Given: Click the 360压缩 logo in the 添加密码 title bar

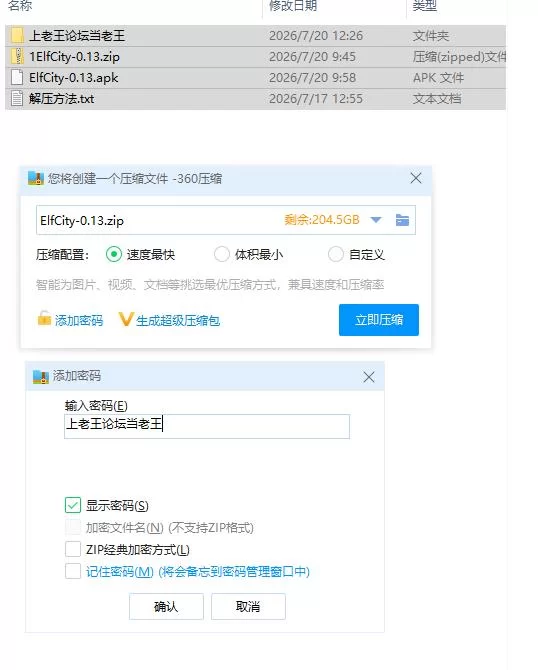Looking at the screenshot, I should coord(41,376).
